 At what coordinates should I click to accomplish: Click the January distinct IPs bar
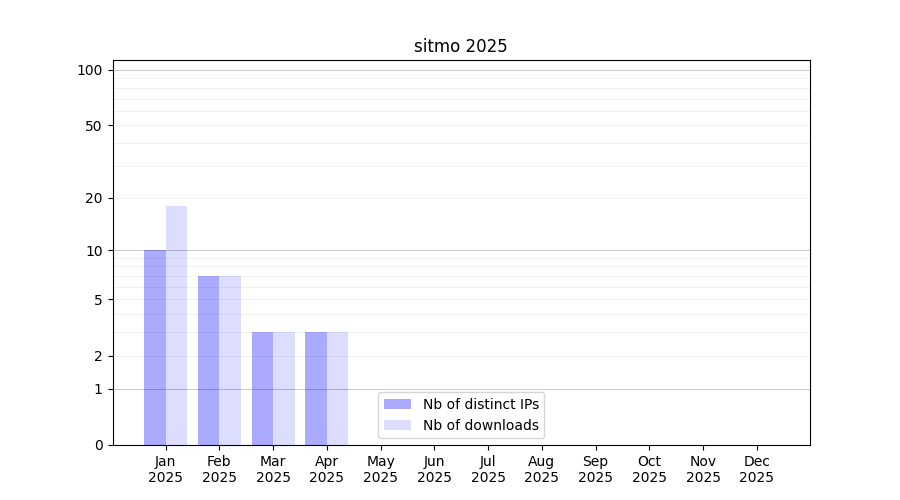(155, 347)
